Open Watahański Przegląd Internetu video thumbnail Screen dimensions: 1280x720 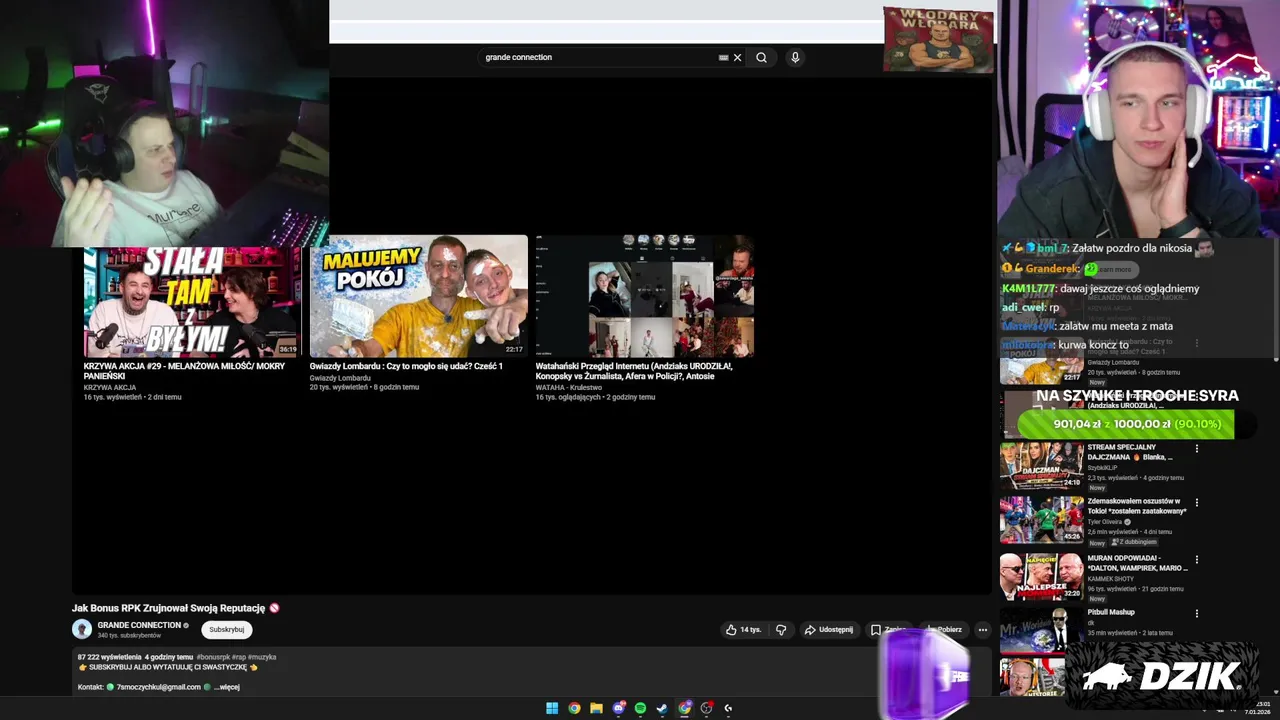coord(644,296)
